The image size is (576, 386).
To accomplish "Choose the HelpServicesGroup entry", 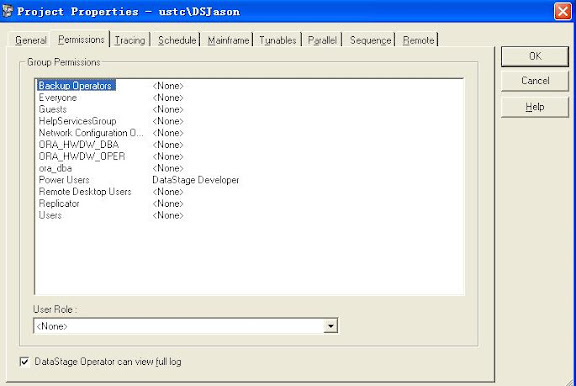I will [77, 121].
